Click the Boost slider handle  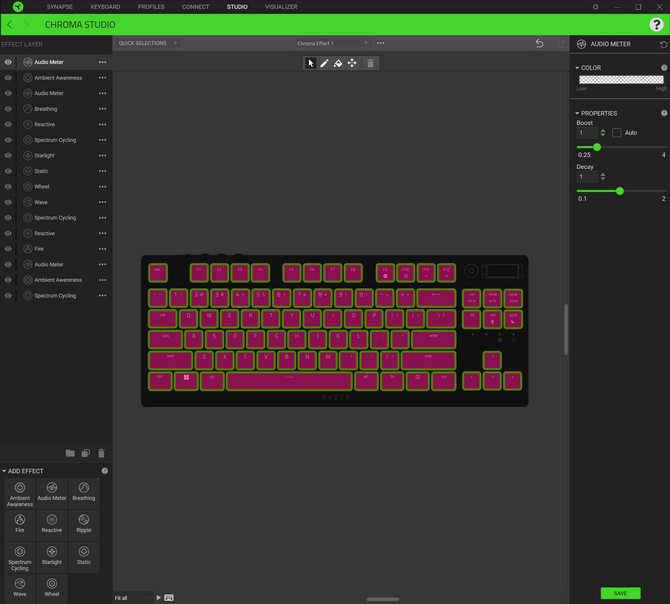(x=597, y=147)
